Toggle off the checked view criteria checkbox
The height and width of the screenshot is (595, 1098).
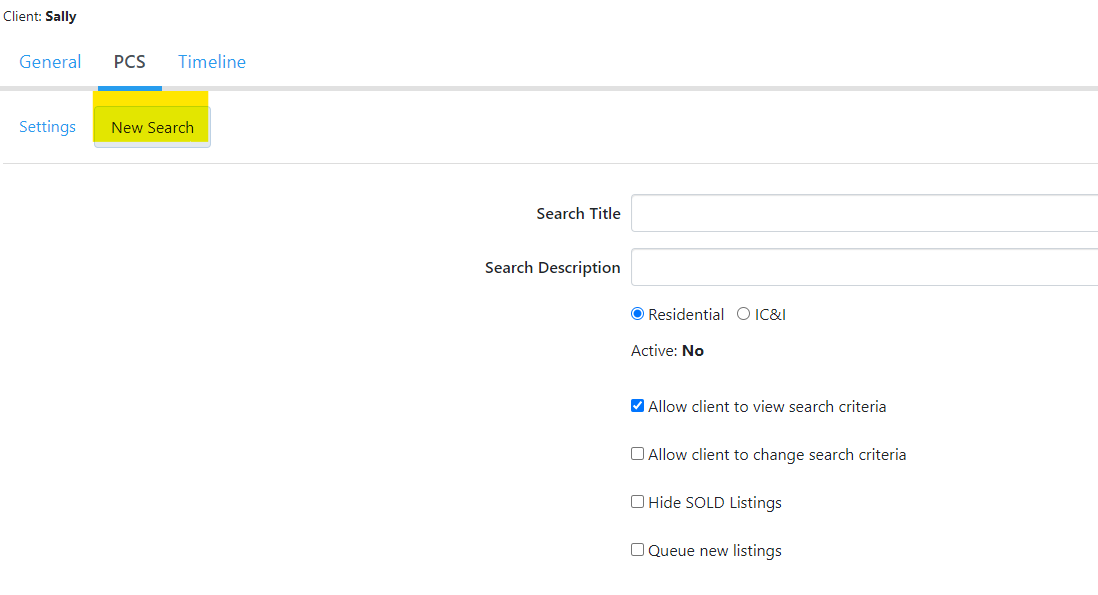[x=637, y=405]
